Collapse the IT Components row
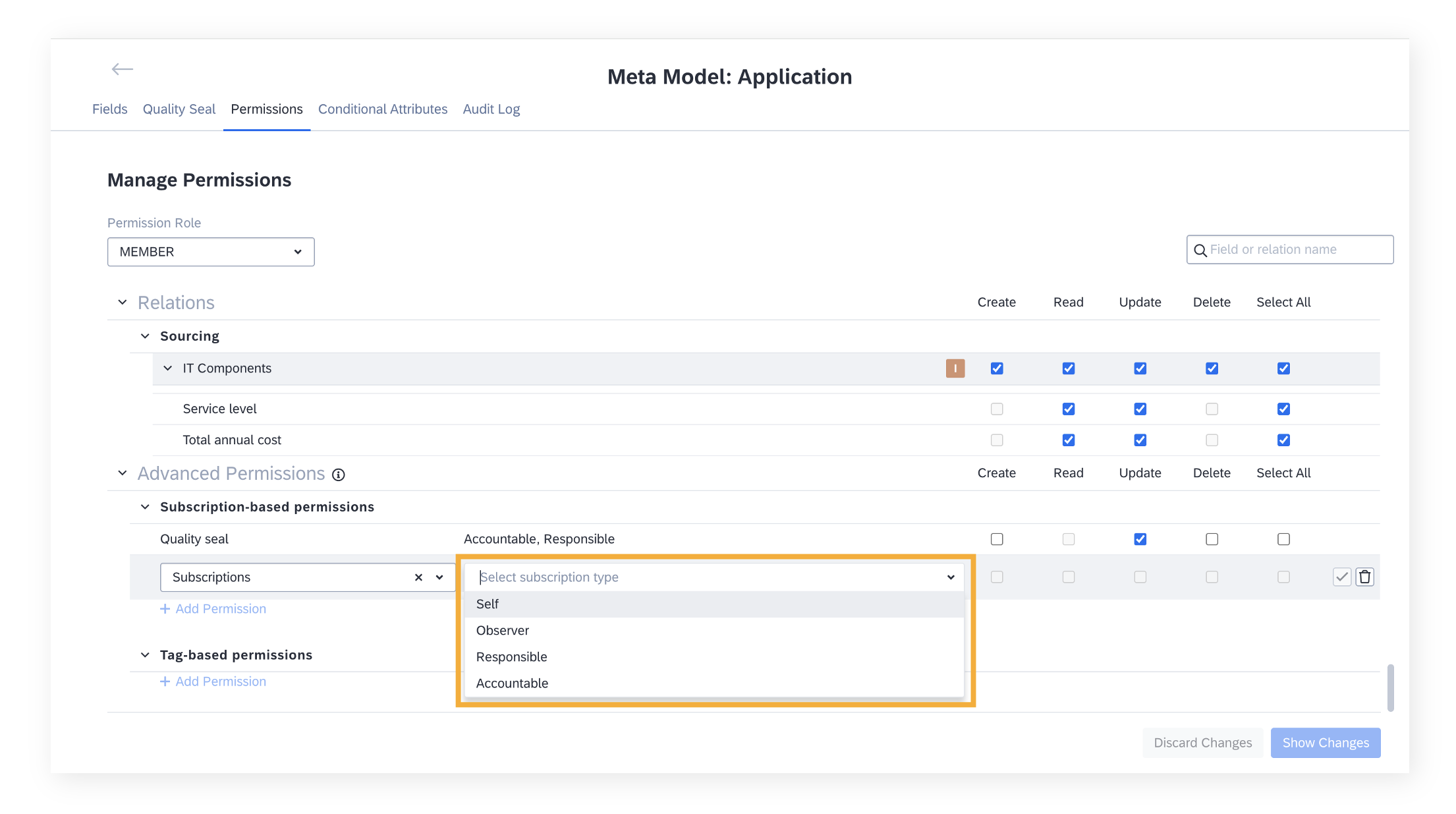The width and height of the screenshot is (1456, 814). (168, 368)
